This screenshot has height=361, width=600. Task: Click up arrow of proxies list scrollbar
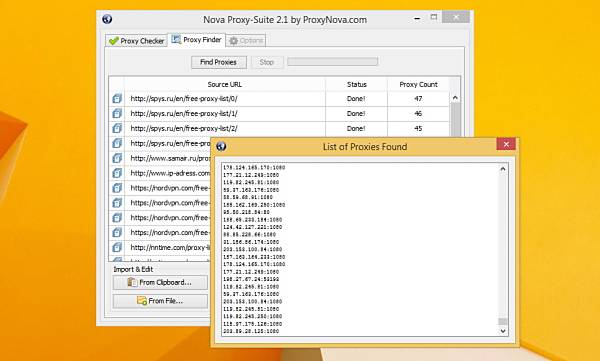pos(503,169)
